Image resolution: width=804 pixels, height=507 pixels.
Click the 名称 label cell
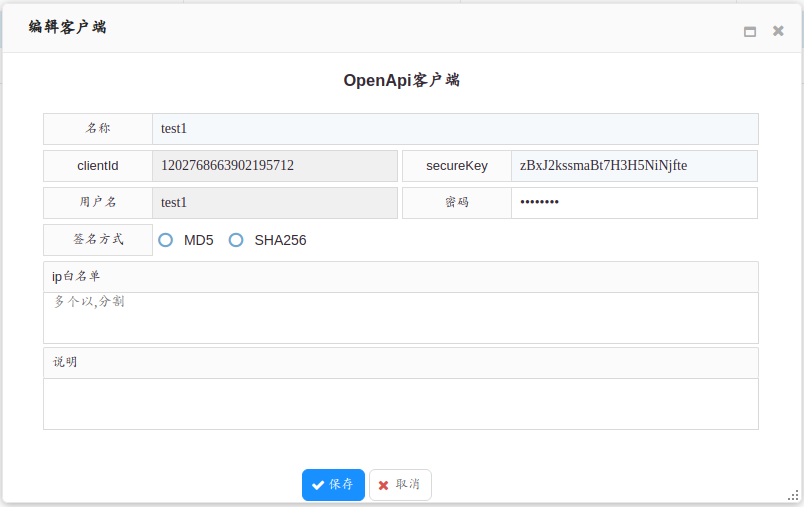coord(98,129)
